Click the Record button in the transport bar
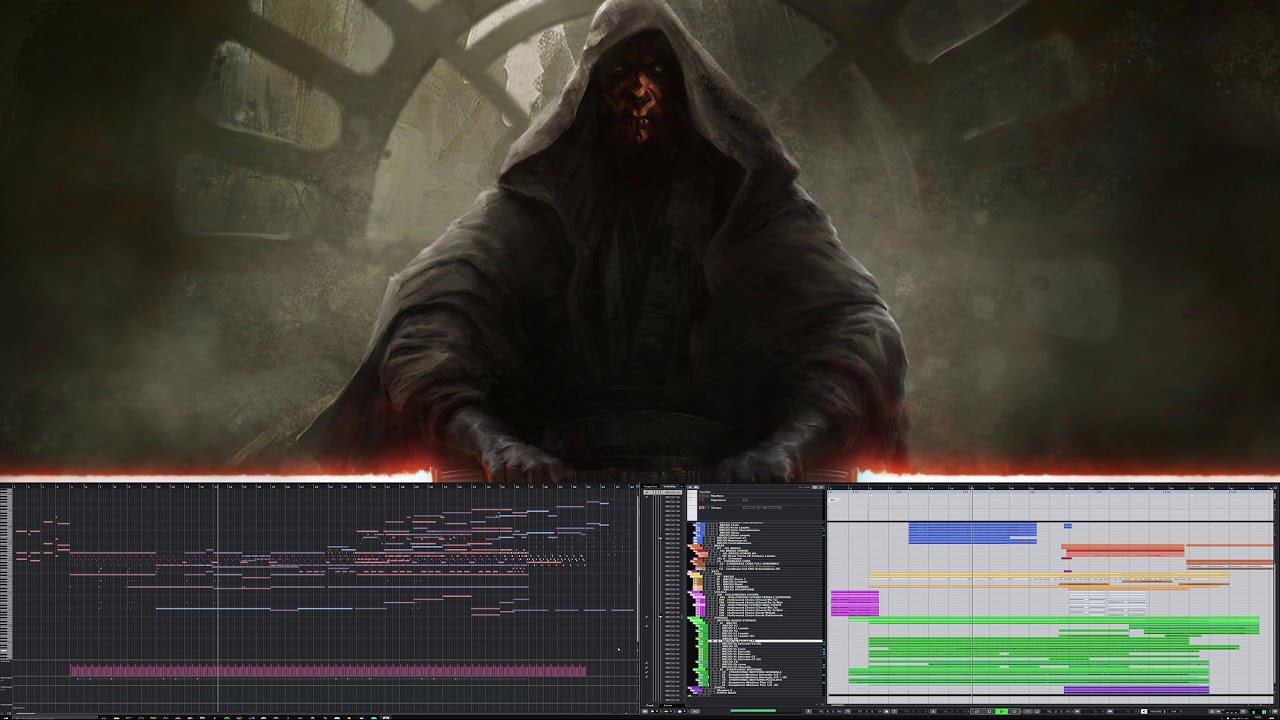 click(1014, 711)
